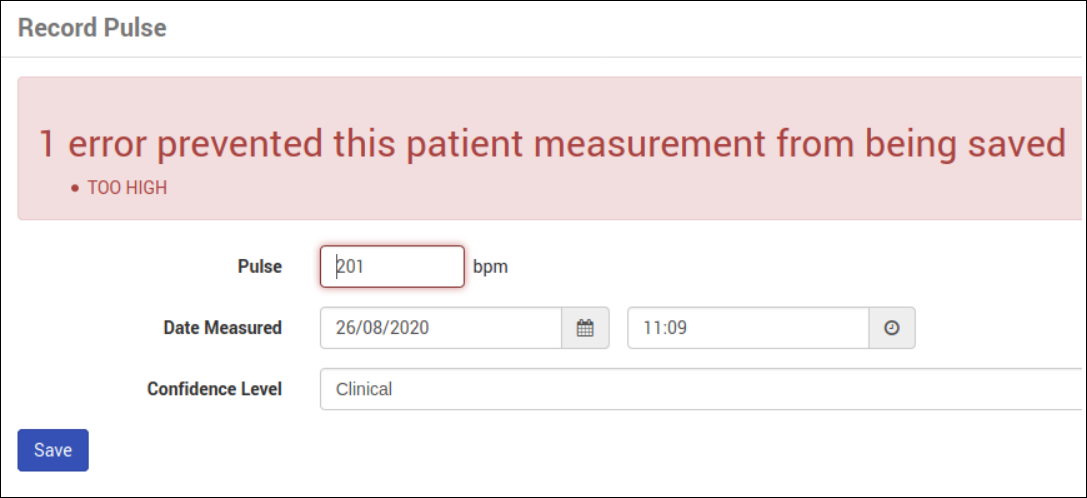Click the Pulse field label
Screen dimensions: 1087x498
[259, 267]
